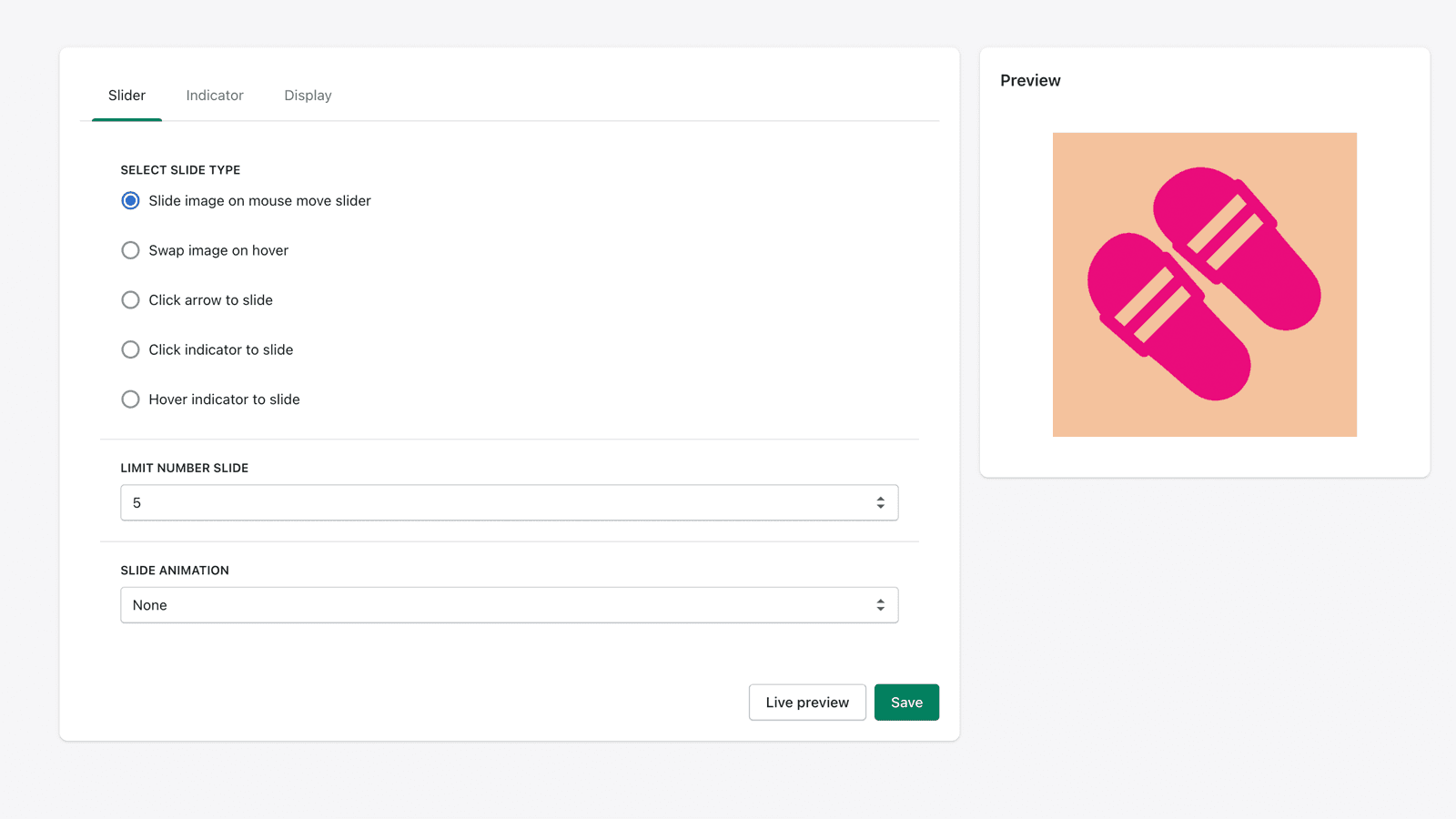Viewport: 1456px width, 819px height.
Task: Open the Display tab
Action: click(x=307, y=95)
